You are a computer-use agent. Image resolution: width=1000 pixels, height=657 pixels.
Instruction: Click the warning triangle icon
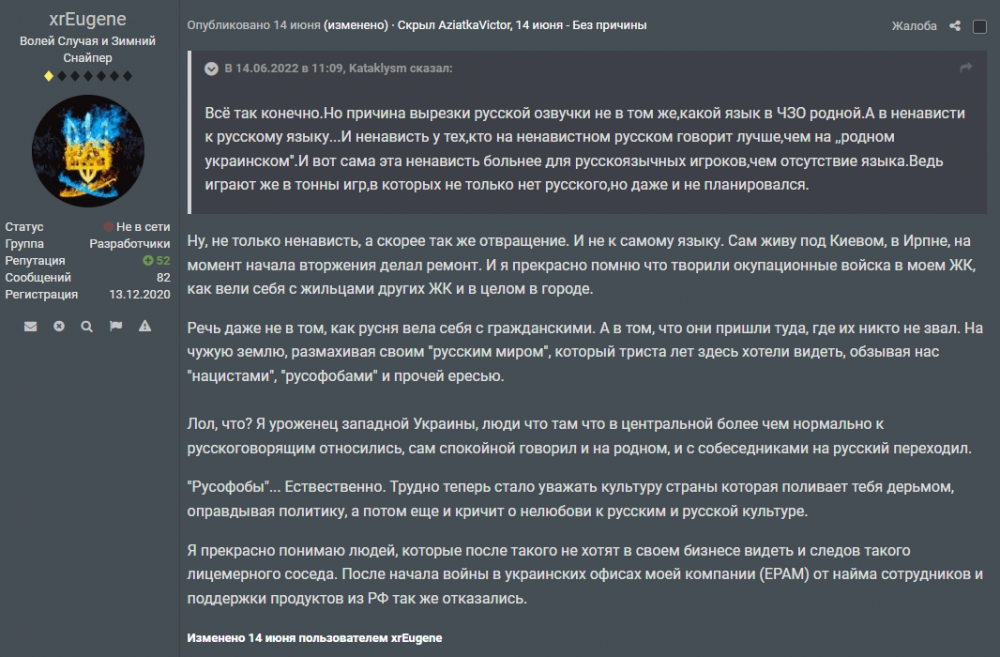(145, 326)
